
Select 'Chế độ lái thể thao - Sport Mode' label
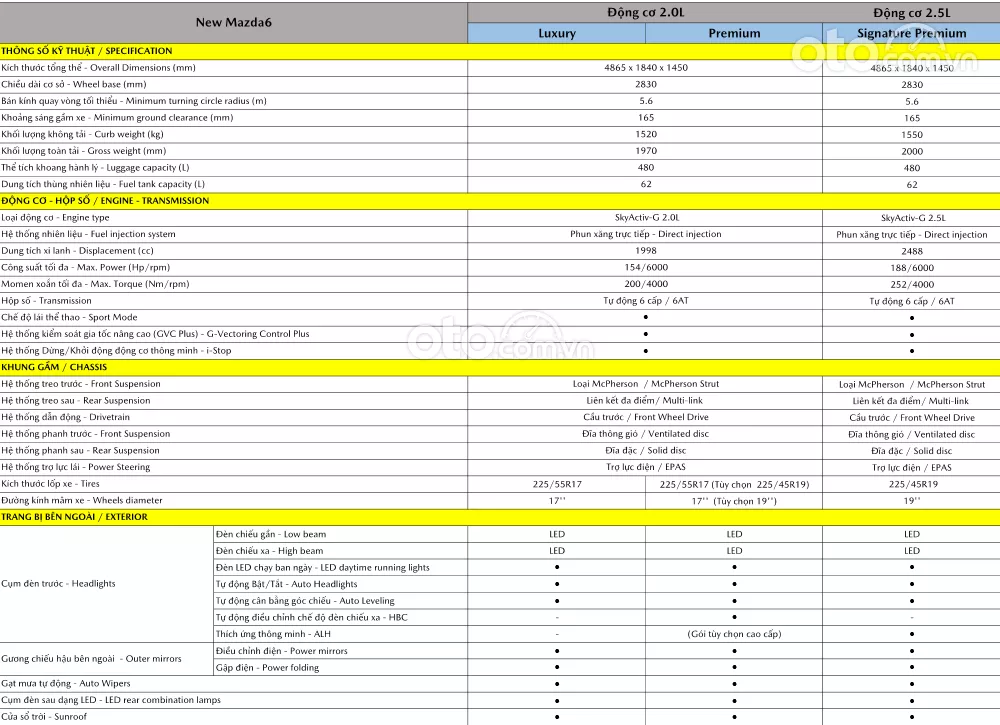pos(70,317)
